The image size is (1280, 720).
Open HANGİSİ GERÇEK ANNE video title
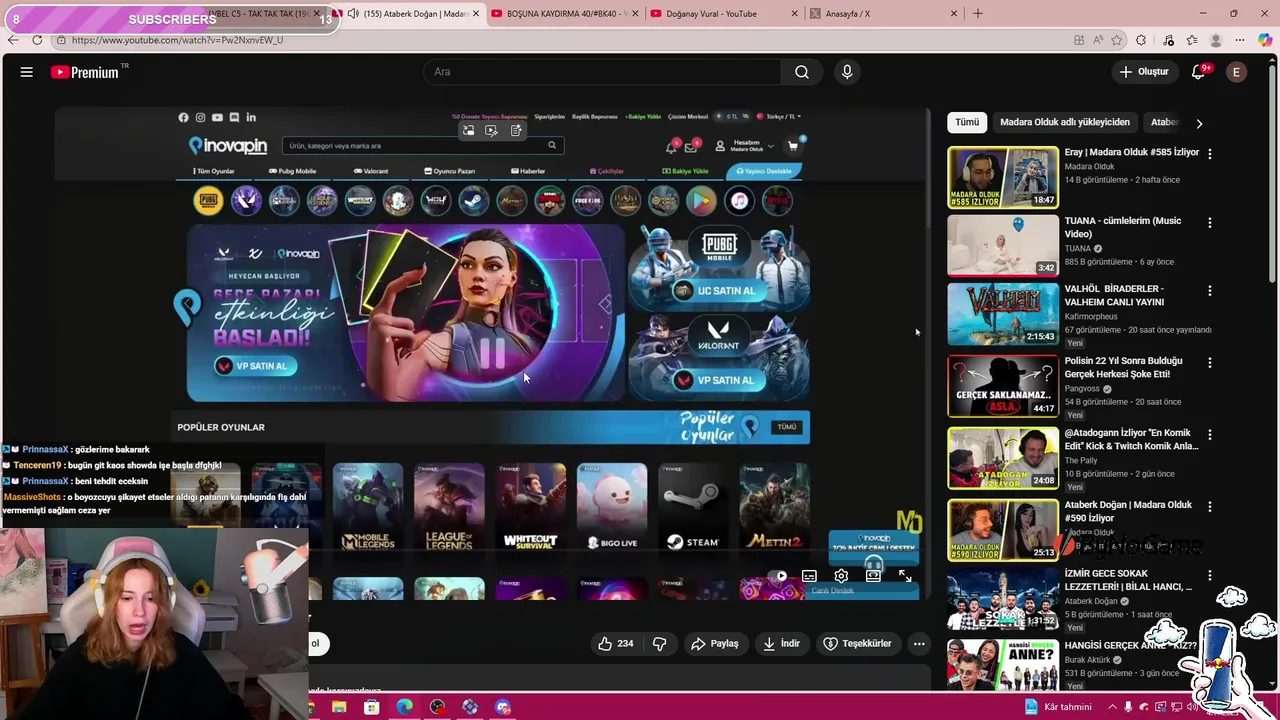pos(1130,645)
